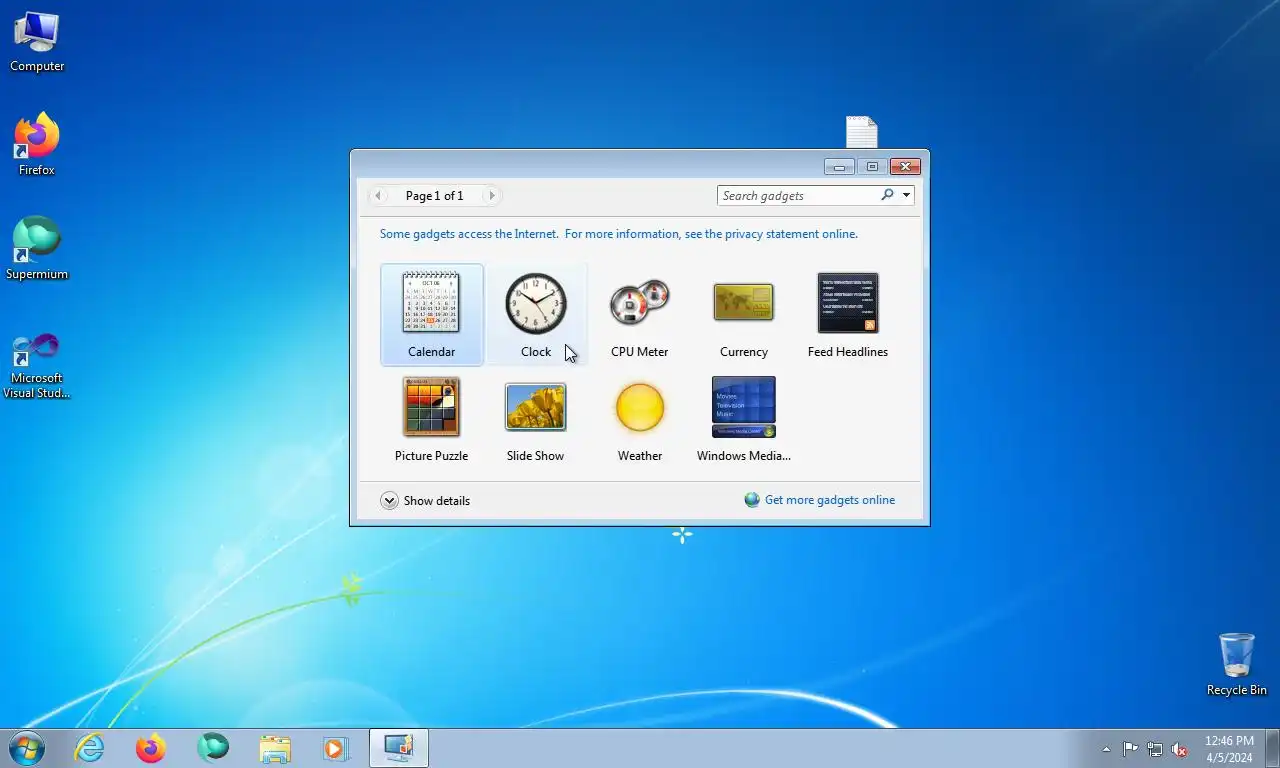This screenshot has width=1280, height=768.
Task: Select the Firefox desktop shortcut
Action: pos(37,145)
